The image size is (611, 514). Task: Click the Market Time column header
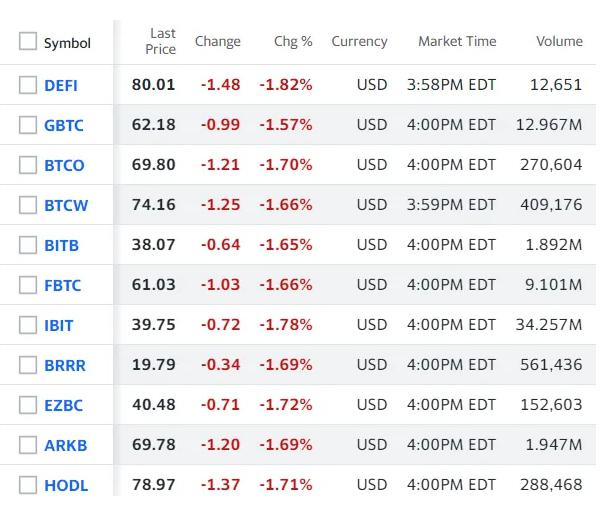(457, 41)
